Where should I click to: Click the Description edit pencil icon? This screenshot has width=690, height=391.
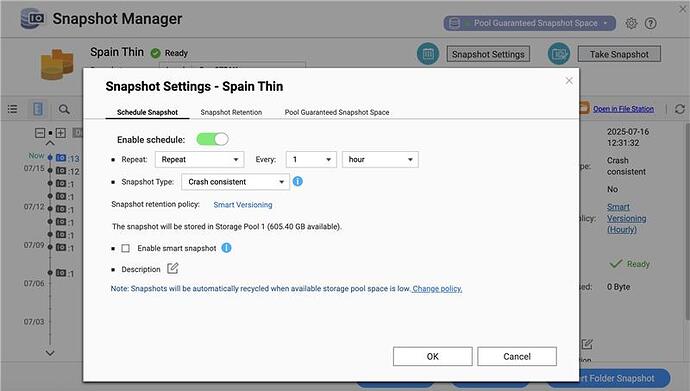pyautogui.click(x=172, y=268)
